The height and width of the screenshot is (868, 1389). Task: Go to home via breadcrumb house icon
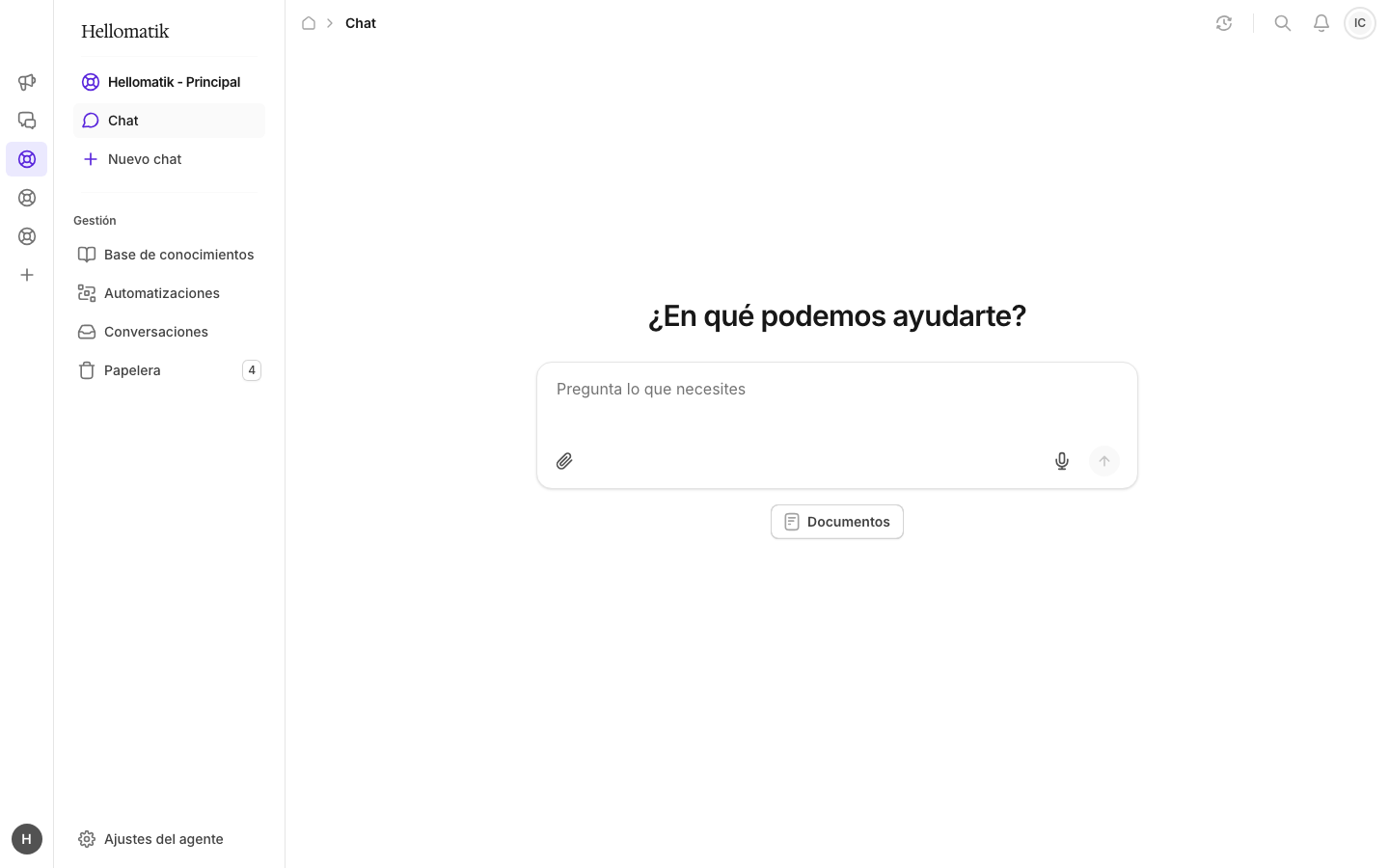[309, 23]
